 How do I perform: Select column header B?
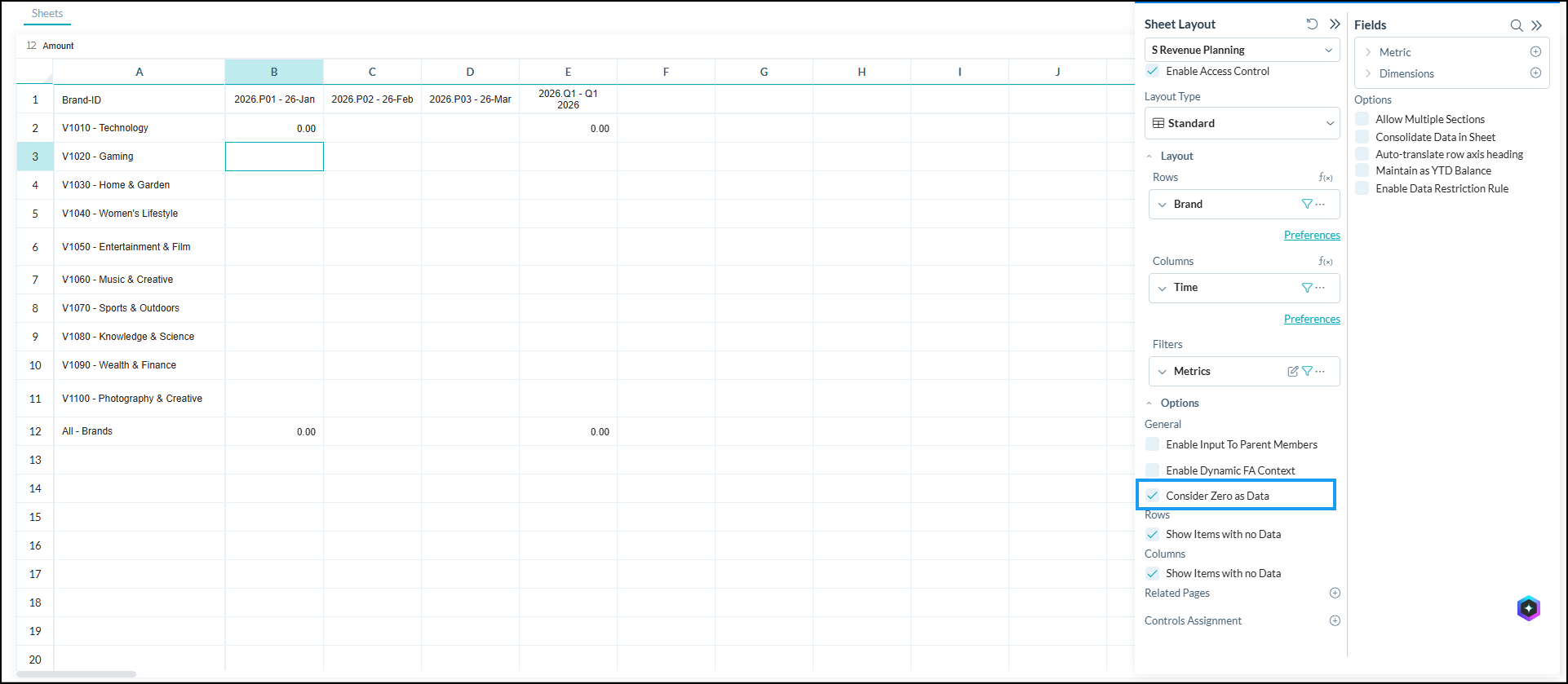coord(274,72)
